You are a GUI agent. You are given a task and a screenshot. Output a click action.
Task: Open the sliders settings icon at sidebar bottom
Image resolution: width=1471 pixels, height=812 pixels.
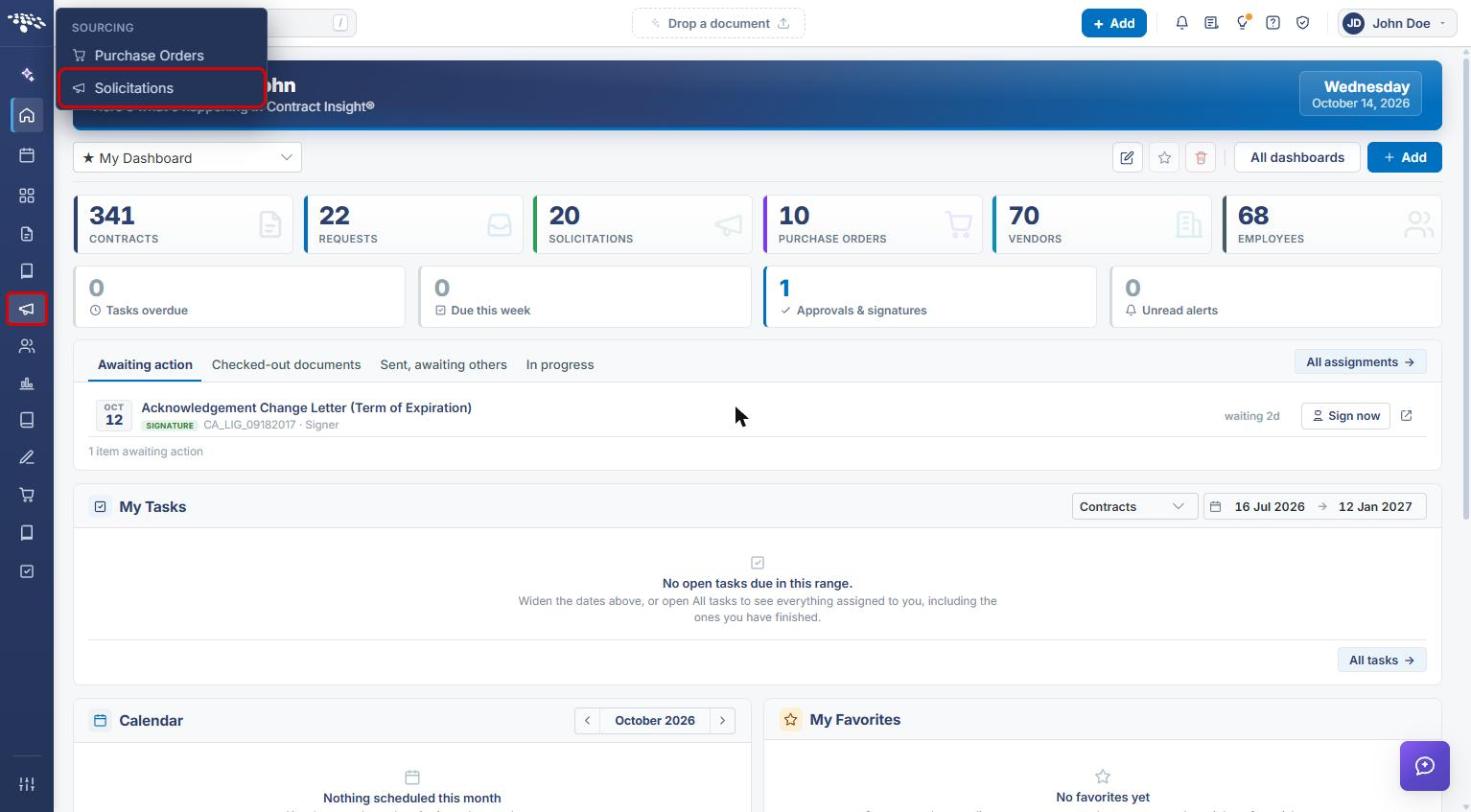click(x=27, y=784)
